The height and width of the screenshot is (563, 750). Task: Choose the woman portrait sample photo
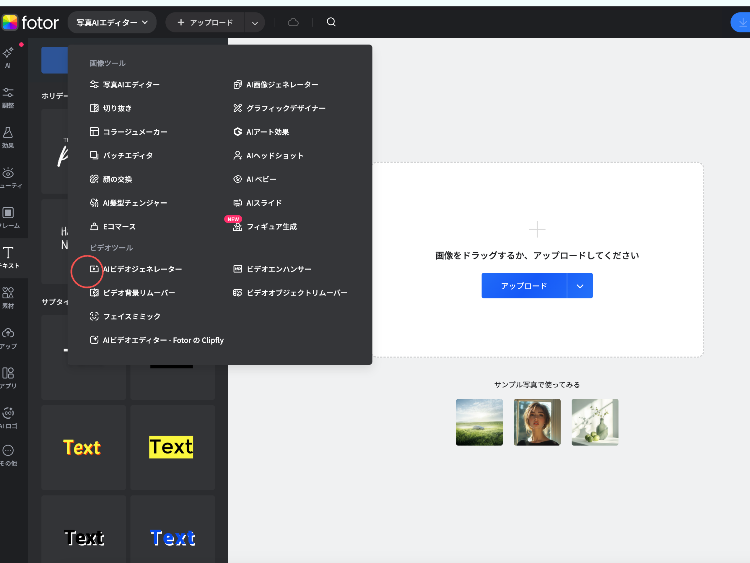(x=537, y=422)
